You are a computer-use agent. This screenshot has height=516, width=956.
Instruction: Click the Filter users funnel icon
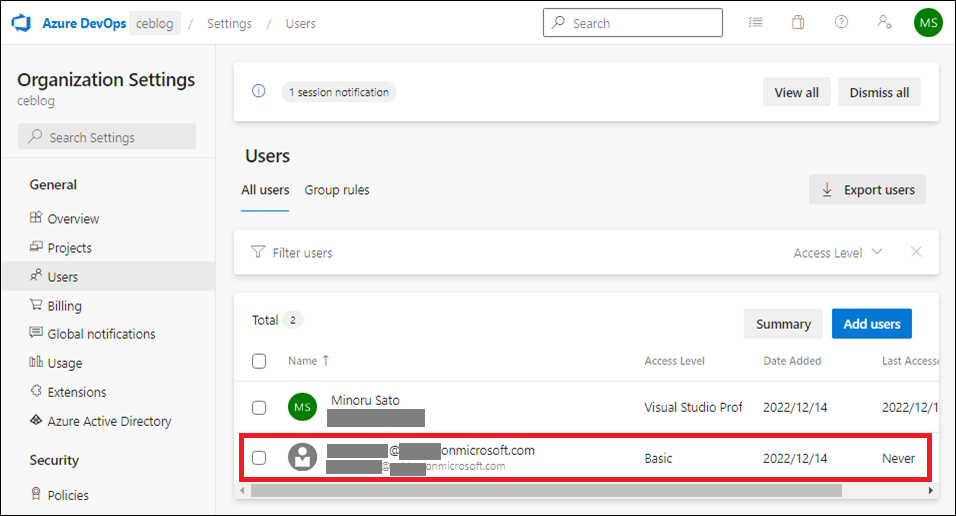pyautogui.click(x=258, y=252)
